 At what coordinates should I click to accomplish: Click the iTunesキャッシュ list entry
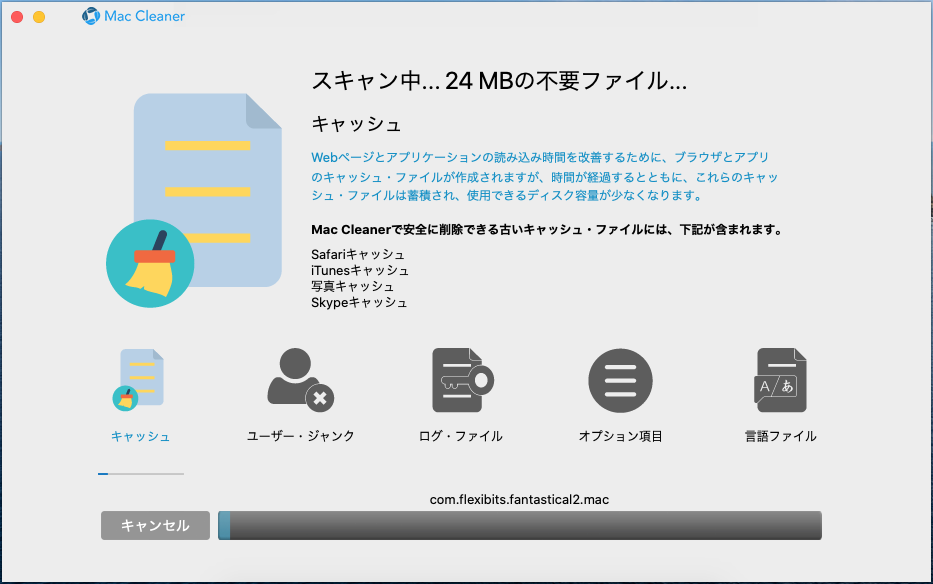[x=359, y=271]
